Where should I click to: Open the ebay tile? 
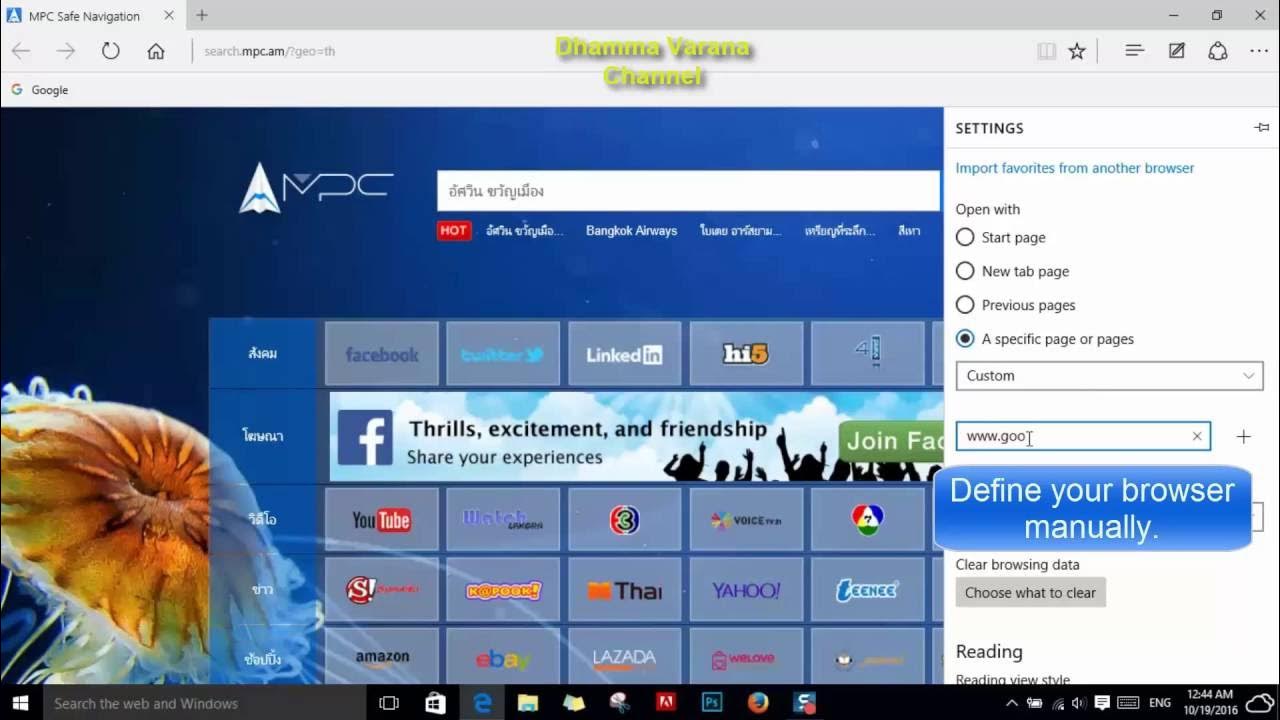pos(503,657)
